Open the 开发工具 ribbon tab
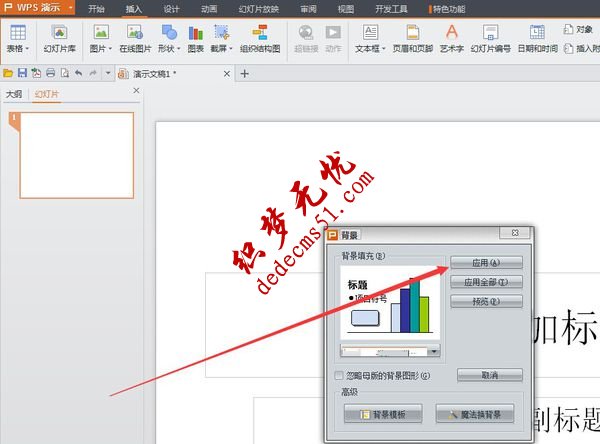The width and height of the screenshot is (600, 444). (x=391, y=8)
